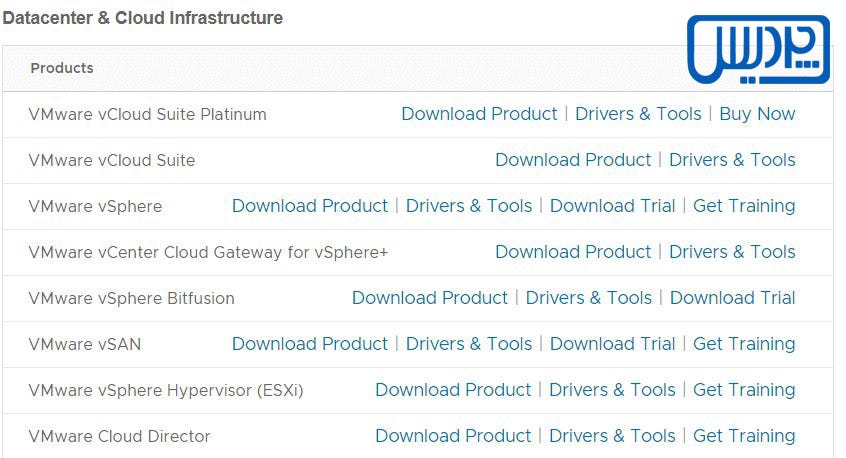846x458 pixels.
Task: Select Get Training in VMware vSphere row
Action: click(744, 206)
